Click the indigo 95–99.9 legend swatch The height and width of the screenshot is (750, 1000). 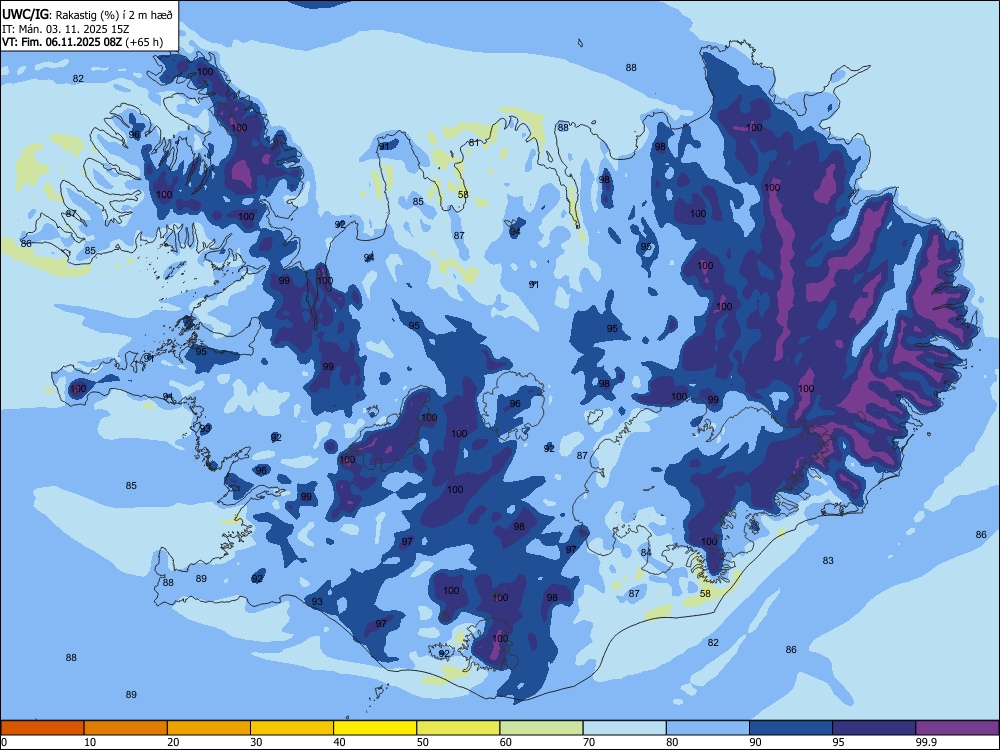tap(874, 728)
